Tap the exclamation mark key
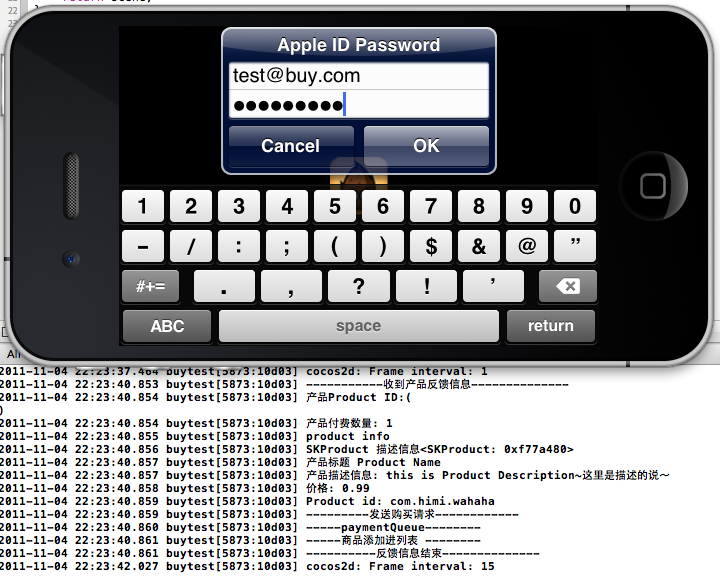Viewport: 720px width, 581px height. click(x=426, y=286)
